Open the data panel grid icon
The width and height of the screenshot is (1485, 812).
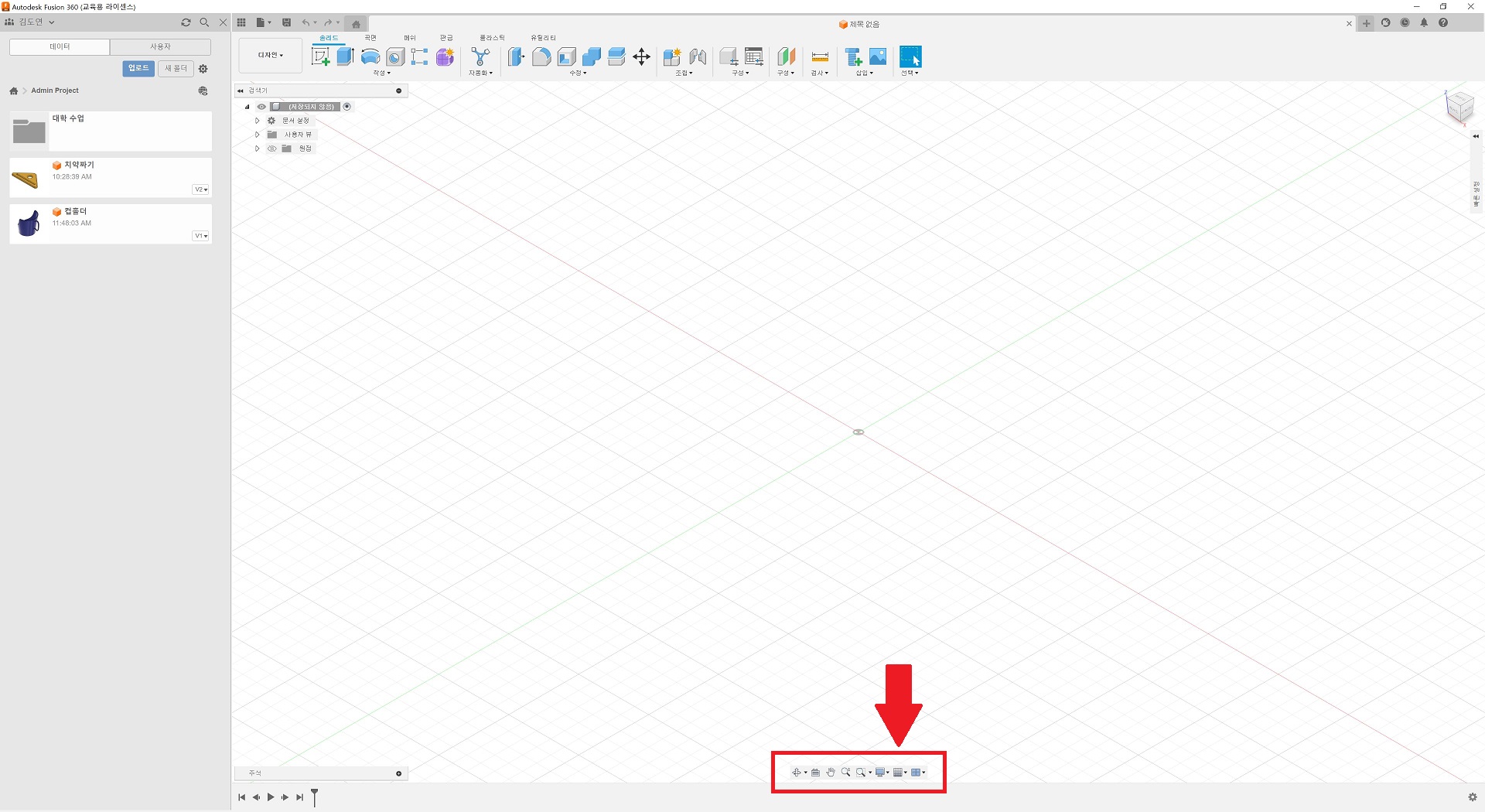[x=241, y=22]
